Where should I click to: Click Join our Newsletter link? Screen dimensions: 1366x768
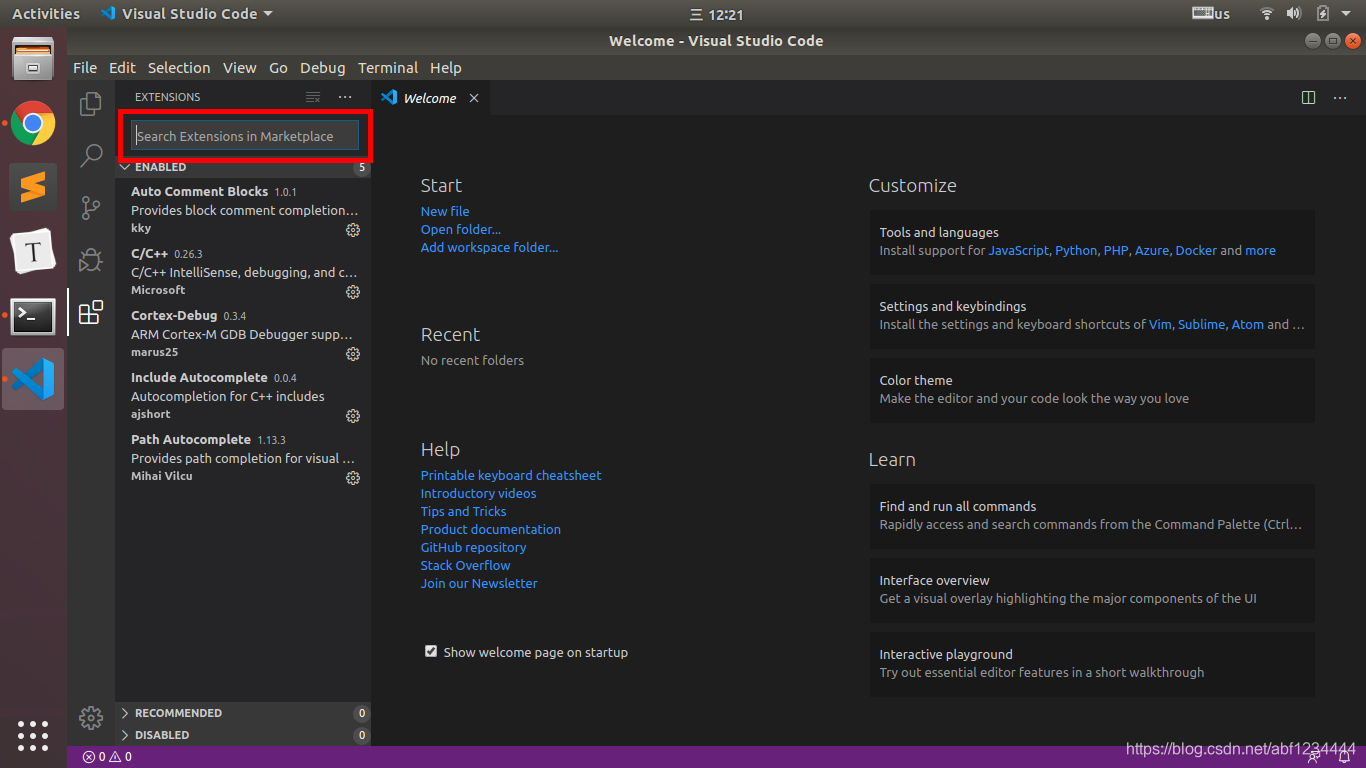point(479,583)
